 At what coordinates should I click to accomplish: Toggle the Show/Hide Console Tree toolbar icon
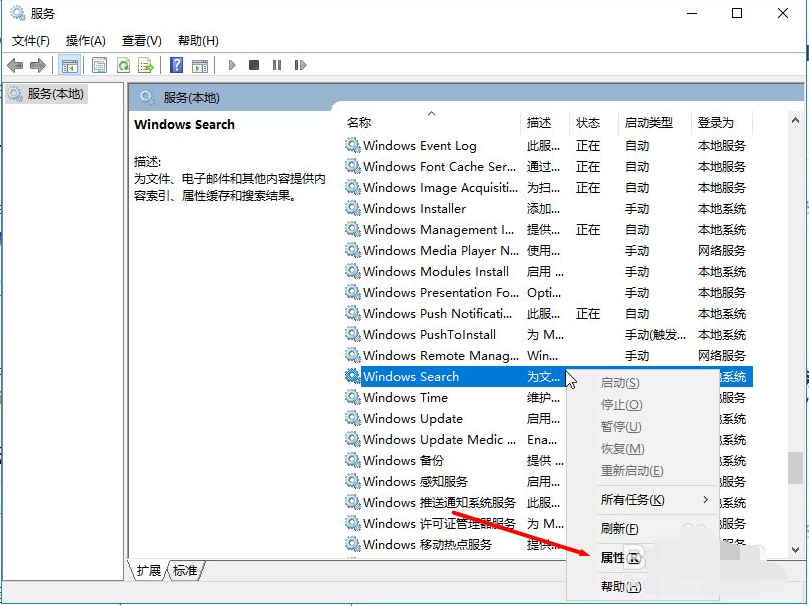[69, 65]
